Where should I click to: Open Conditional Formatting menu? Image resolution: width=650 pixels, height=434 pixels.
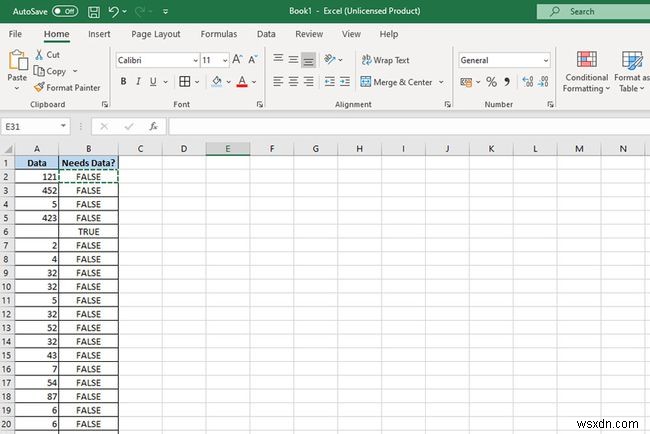click(x=586, y=71)
